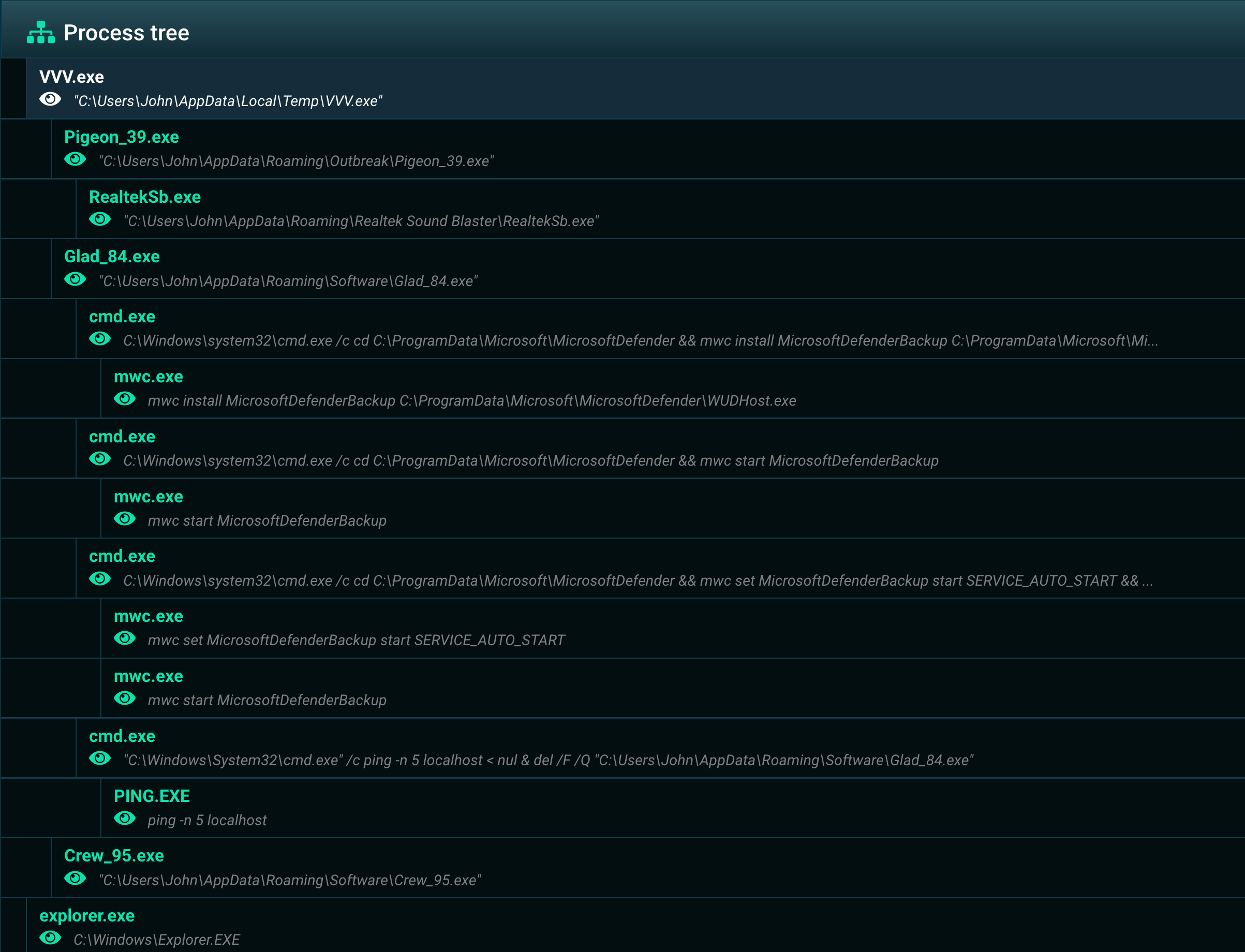Toggle the eye icon under VVV.exe
1245x952 pixels.
pos(50,99)
